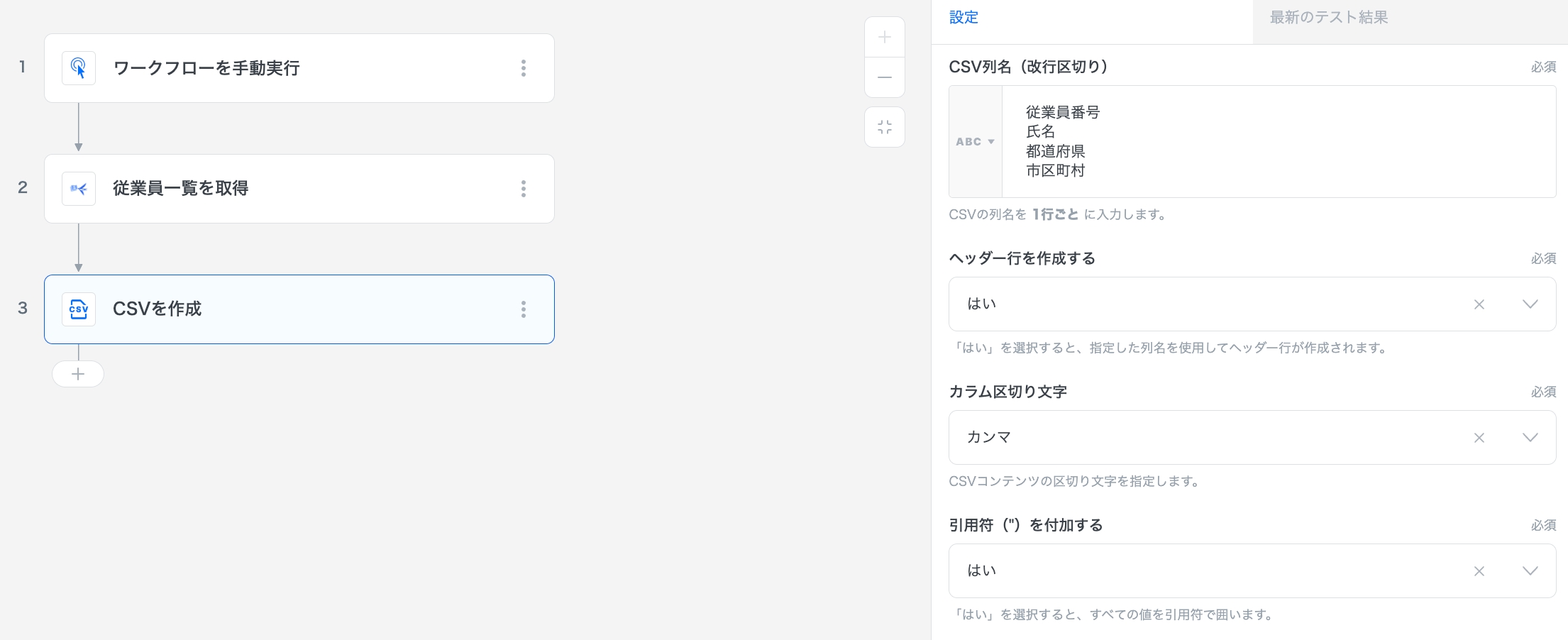Clear the ヘッダー行を作成する selection
Image resolution: width=1568 pixels, height=640 pixels.
pos(1479,304)
